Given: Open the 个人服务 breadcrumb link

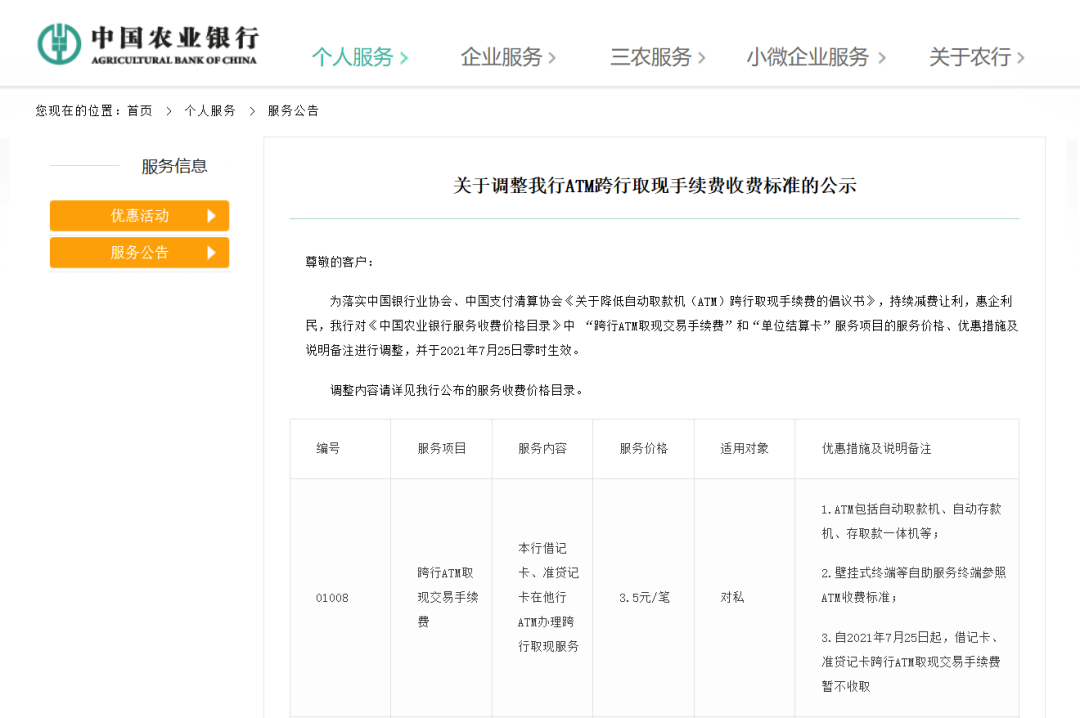Looking at the screenshot, I should [210, 111].
